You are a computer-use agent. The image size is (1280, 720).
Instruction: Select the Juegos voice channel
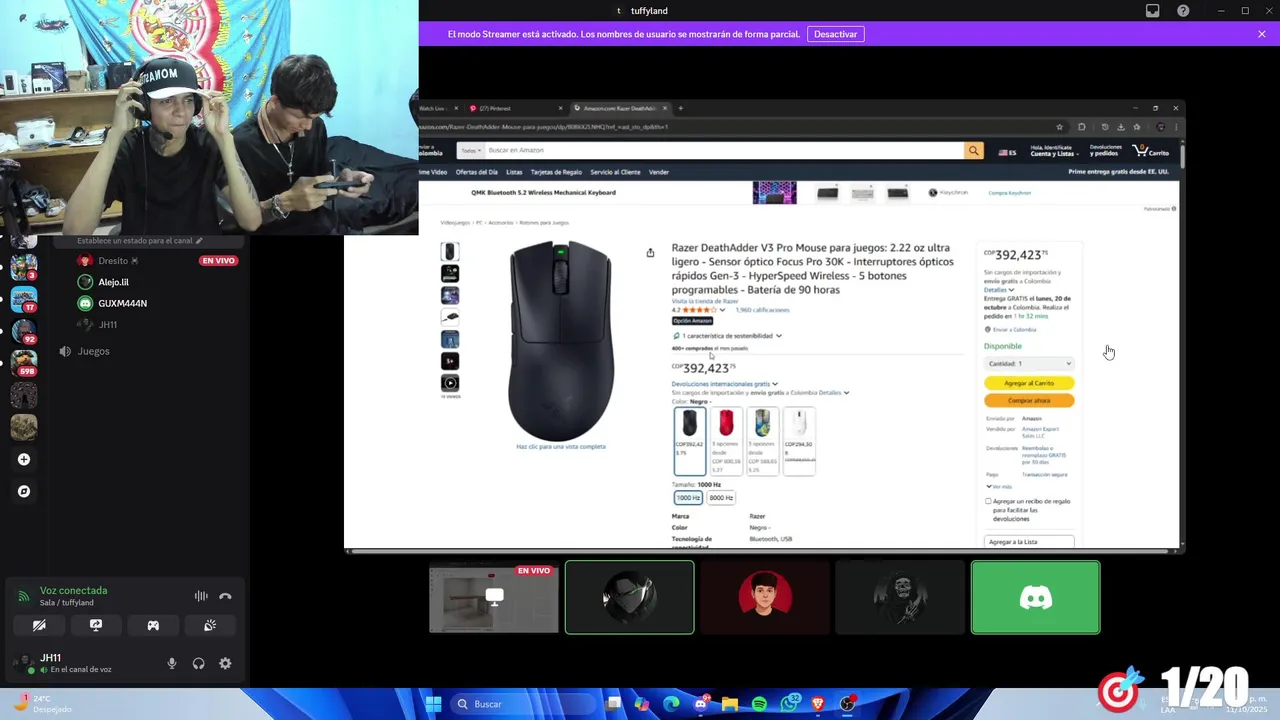[93, 351]
